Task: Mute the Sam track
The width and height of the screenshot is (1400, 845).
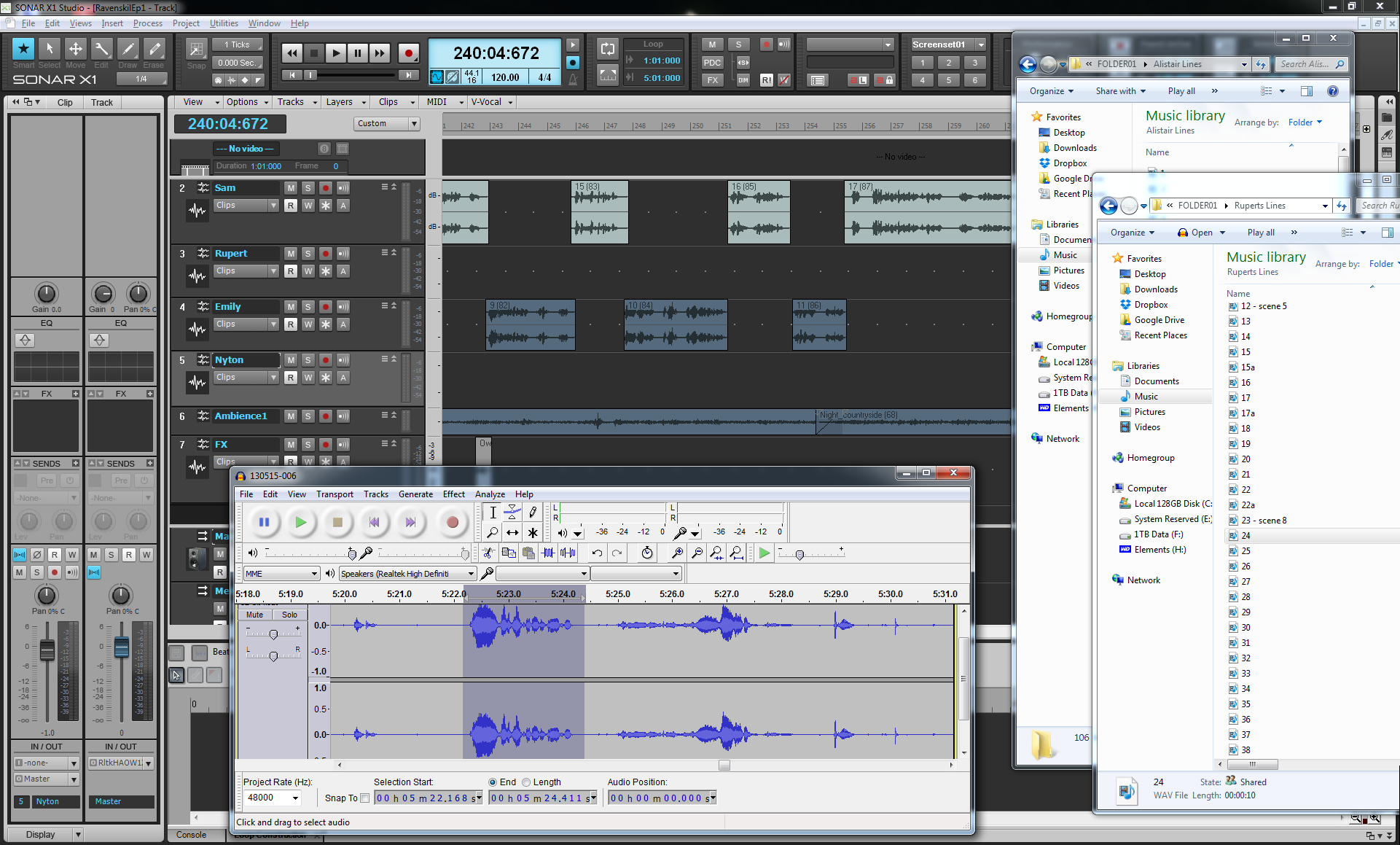Action: click(291, 188)
